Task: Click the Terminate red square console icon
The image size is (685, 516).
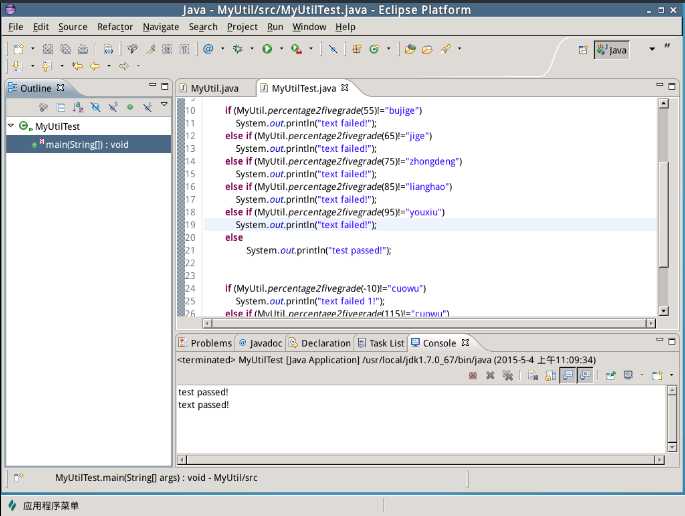Action: [473, 375]
